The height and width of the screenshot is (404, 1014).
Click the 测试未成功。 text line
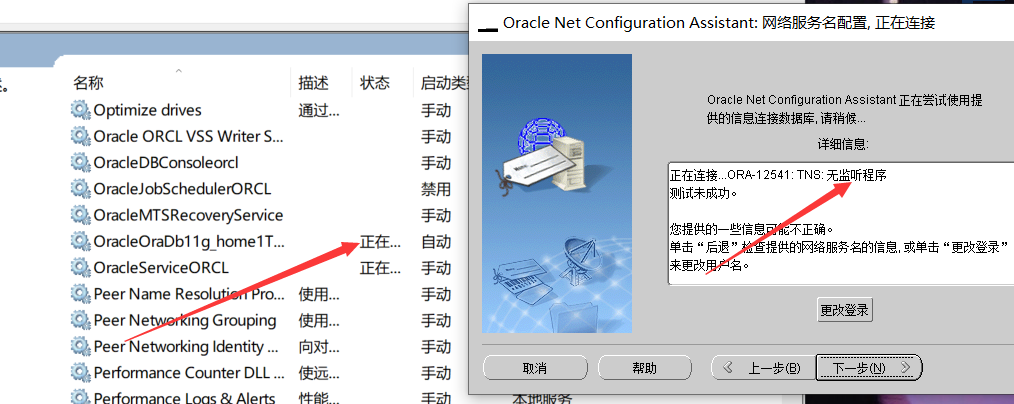[704, 193]
